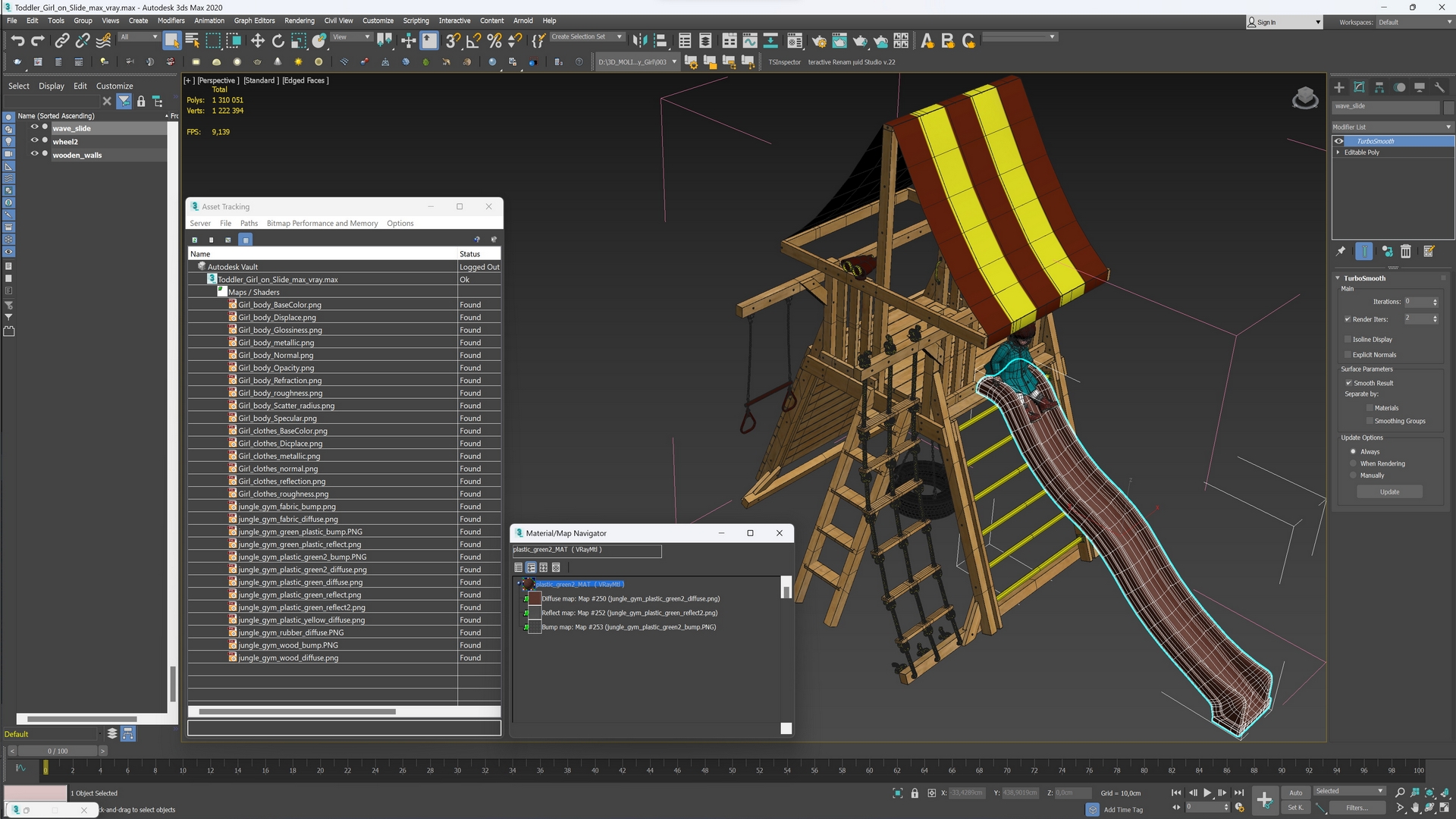The image size is (1456, 819).
Task: Click the teapot letter A icon
Action: [927, 41]
